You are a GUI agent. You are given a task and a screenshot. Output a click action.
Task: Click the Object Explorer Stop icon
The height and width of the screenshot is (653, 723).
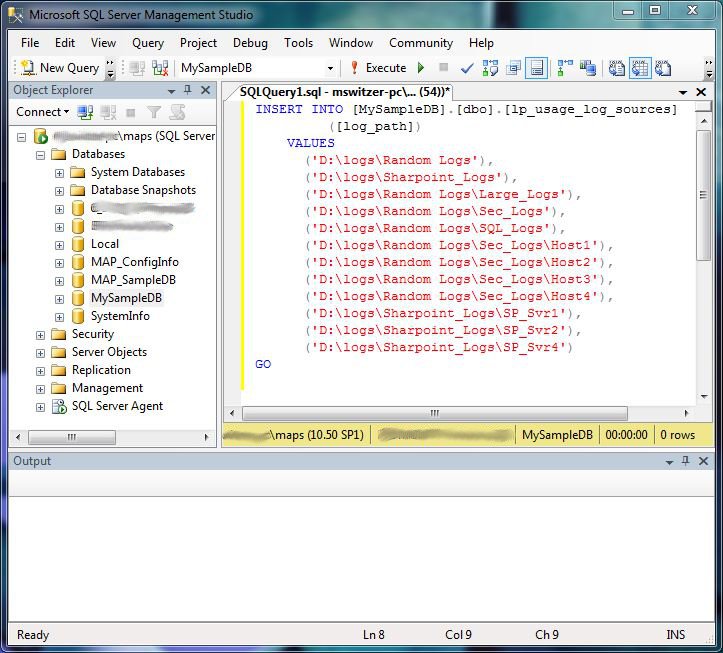coord(131,112)
